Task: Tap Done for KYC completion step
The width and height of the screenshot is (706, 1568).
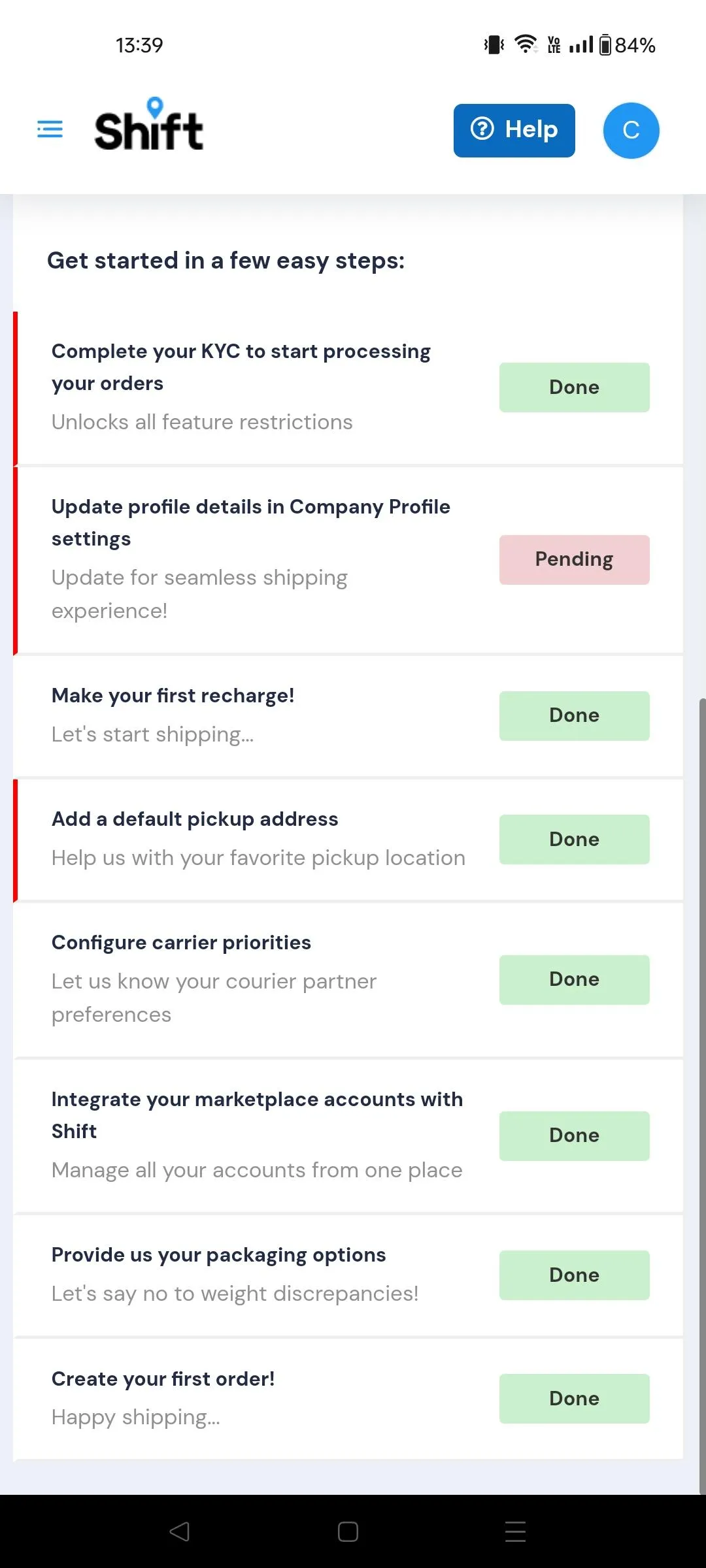Action: tap(575, 387)
